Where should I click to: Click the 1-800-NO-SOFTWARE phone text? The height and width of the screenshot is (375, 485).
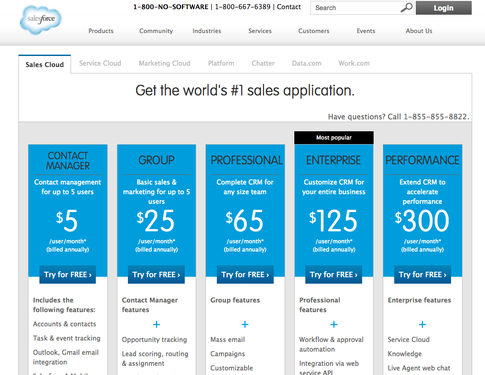pyautogui.click(x=171, y=7)
